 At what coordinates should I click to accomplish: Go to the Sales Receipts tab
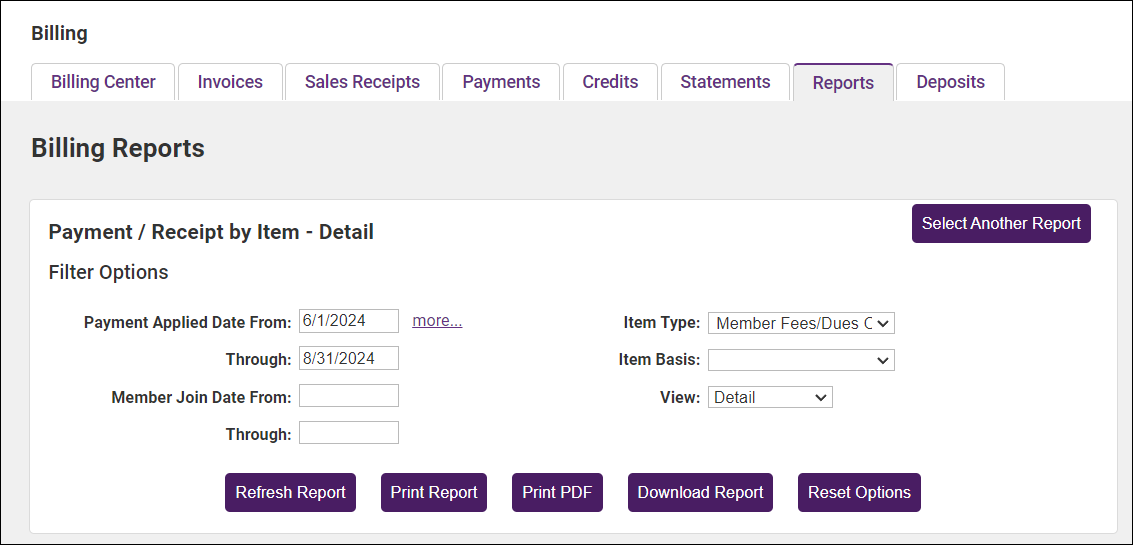[x=362, y=82]
